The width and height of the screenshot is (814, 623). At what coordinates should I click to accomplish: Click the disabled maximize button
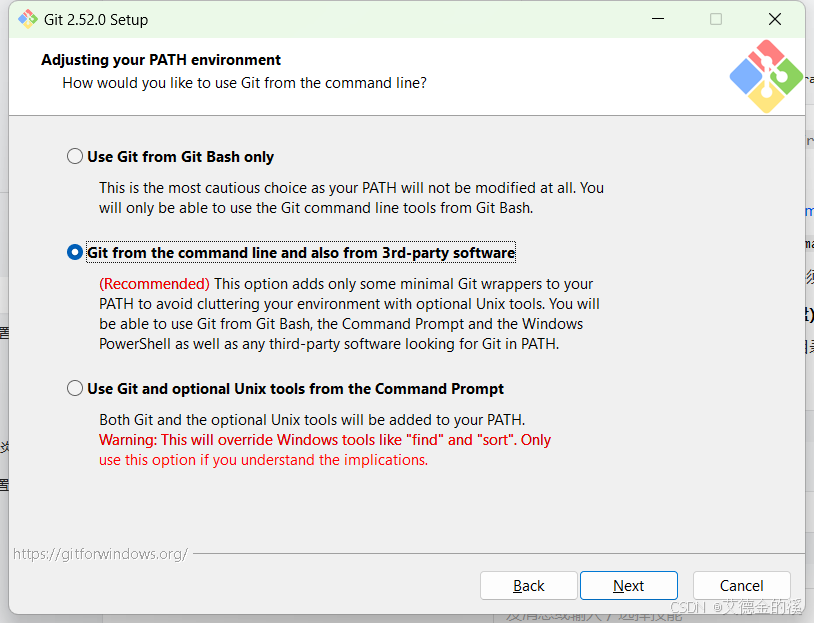pos(716,19)
